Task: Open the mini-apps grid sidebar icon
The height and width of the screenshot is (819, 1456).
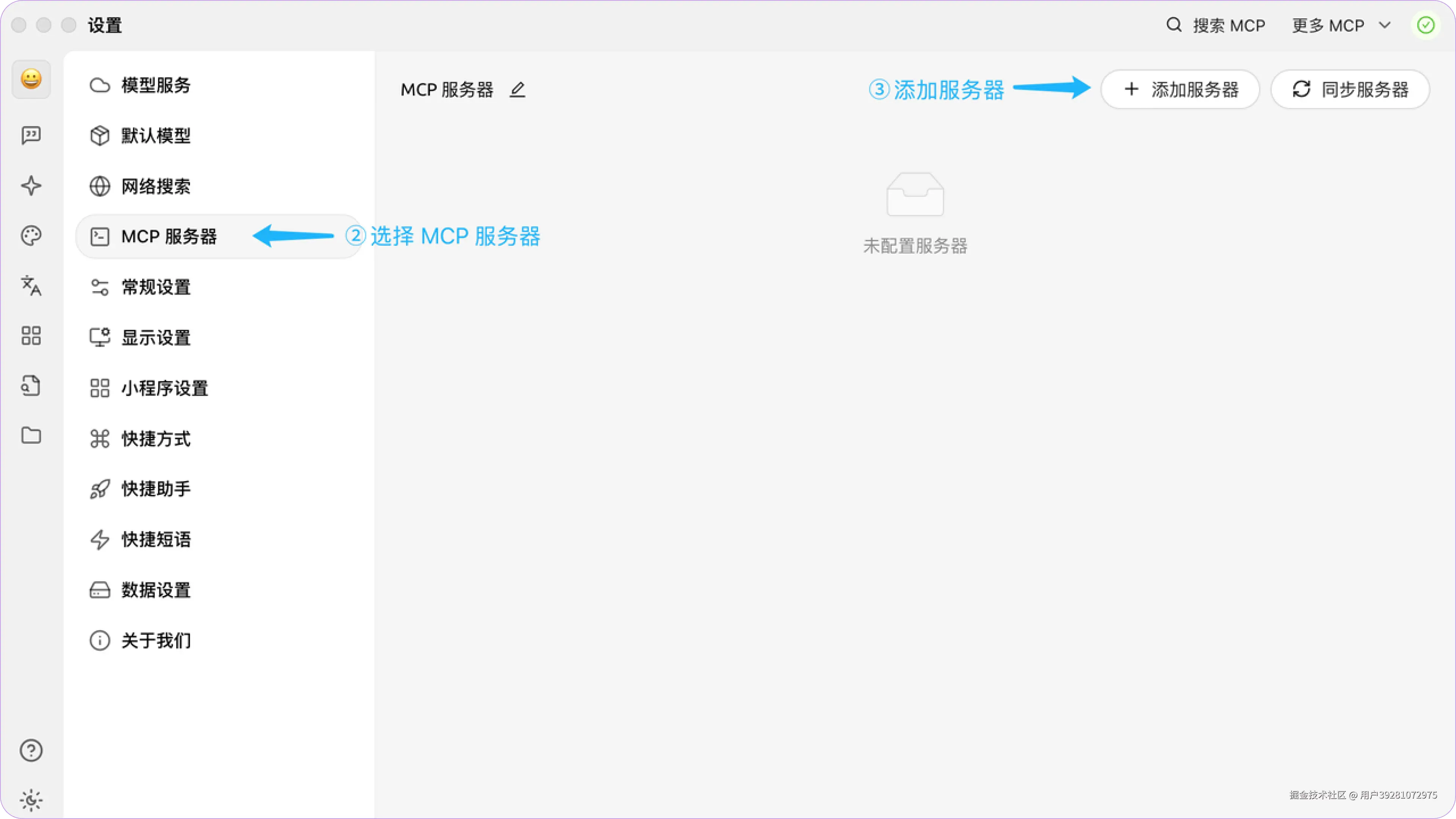Action: [x=31, y=336]
